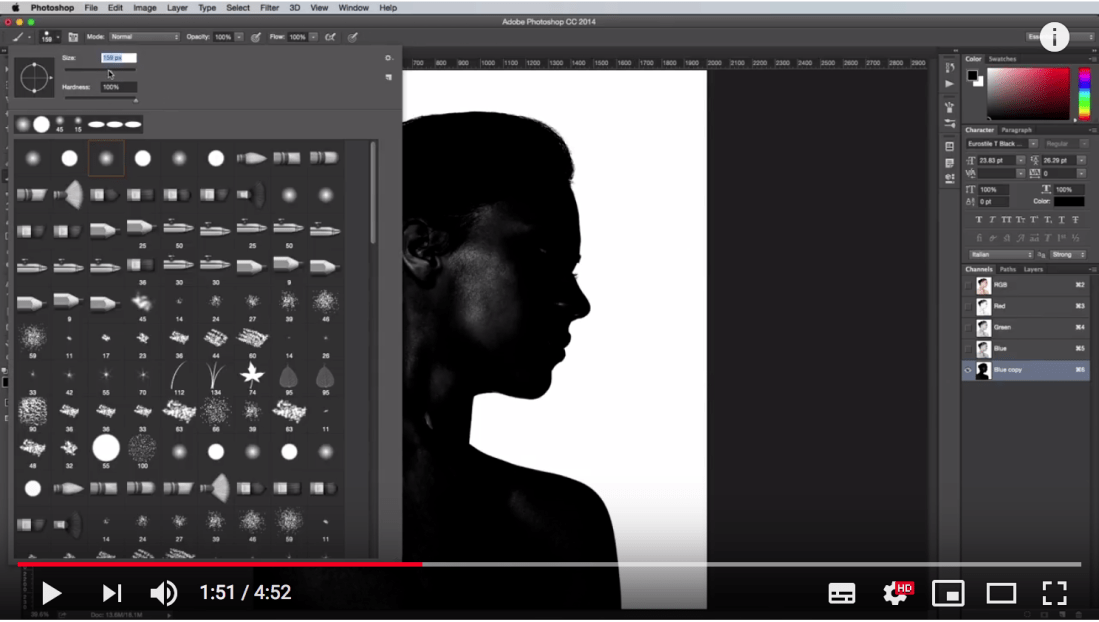Enter fullscreen video mode
The width and height of the screenshot is (1099, 622).
tap(1054, 593)
